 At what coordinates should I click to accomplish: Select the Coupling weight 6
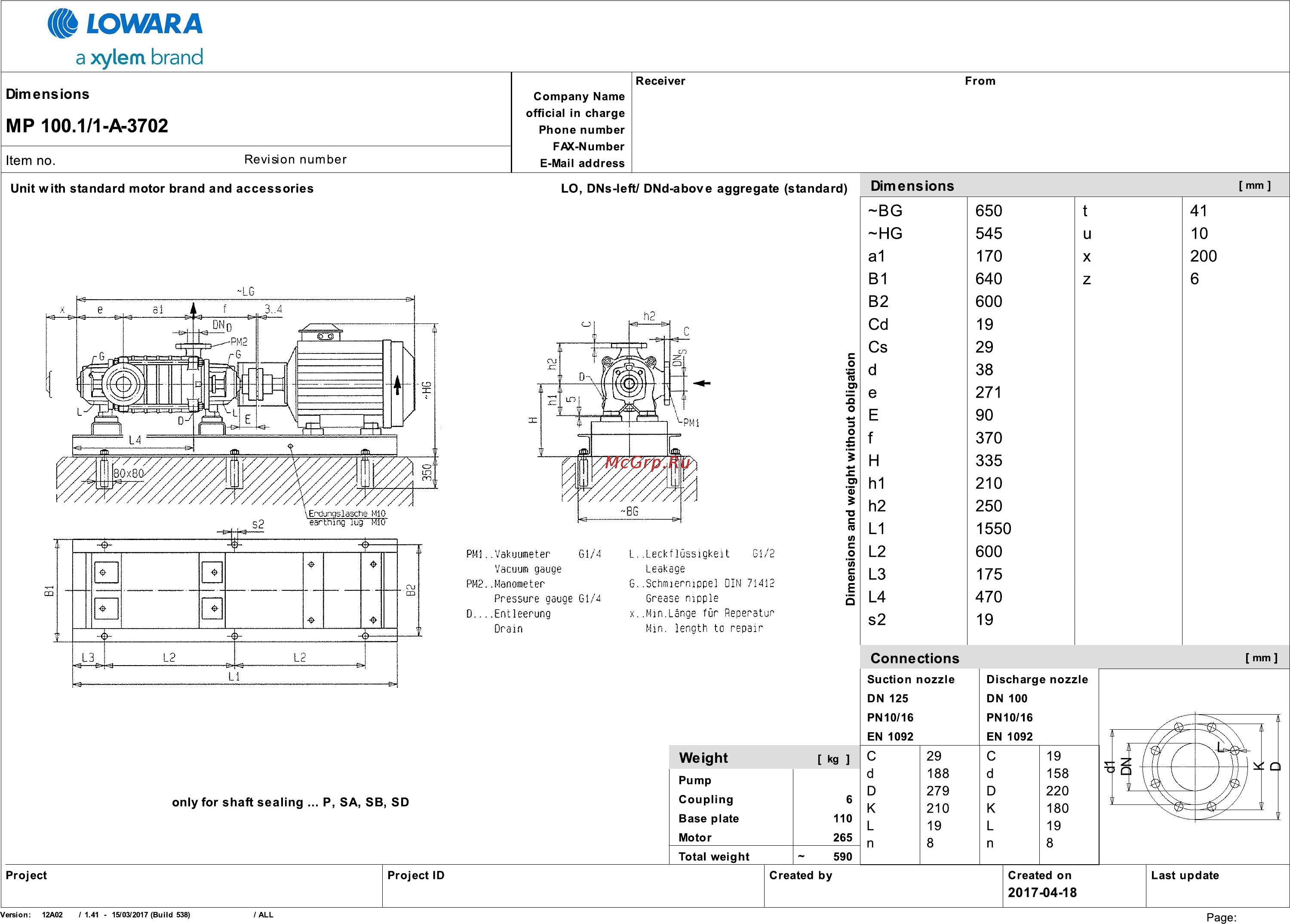pos(849,799)
